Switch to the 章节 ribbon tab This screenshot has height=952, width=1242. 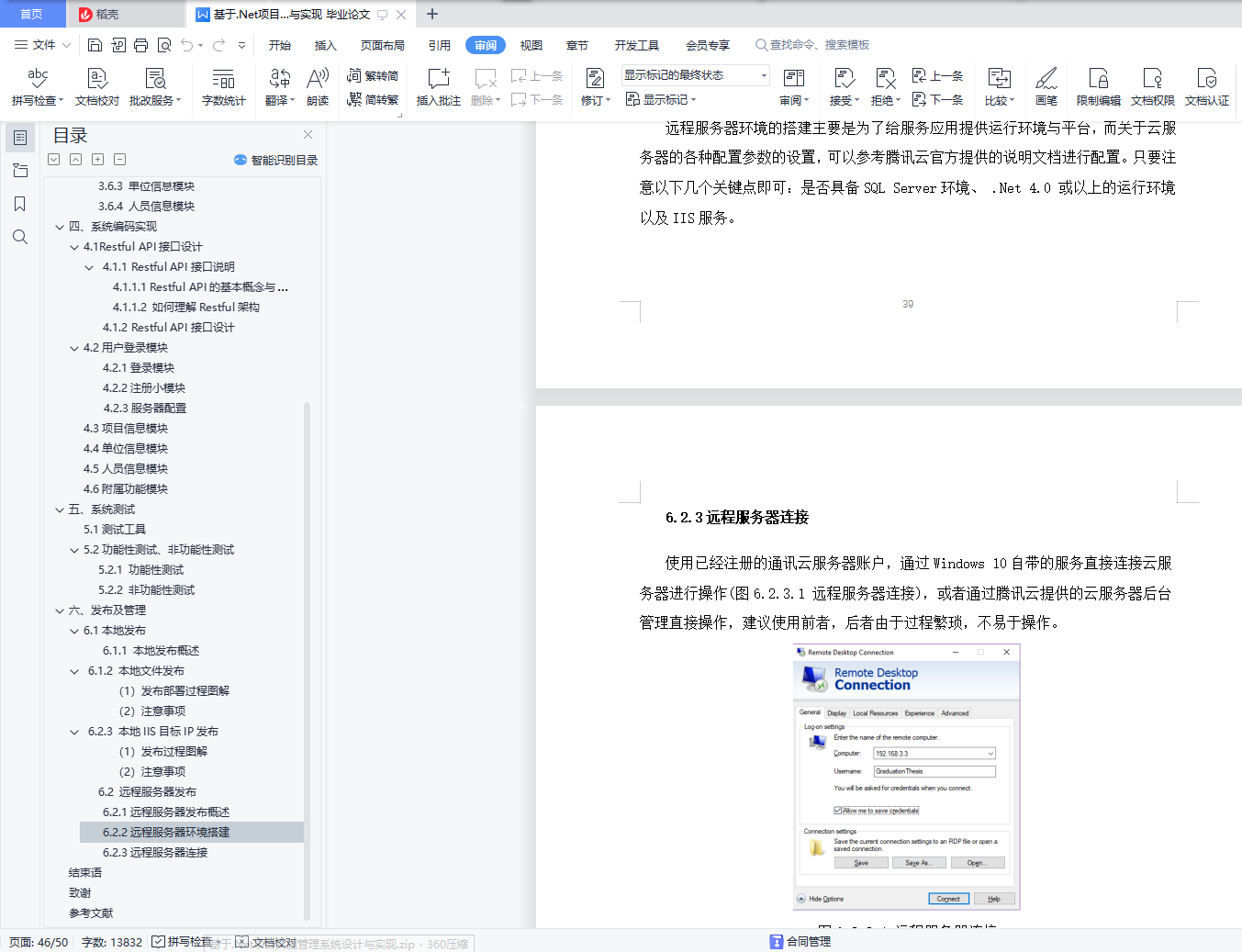[577, 45]
